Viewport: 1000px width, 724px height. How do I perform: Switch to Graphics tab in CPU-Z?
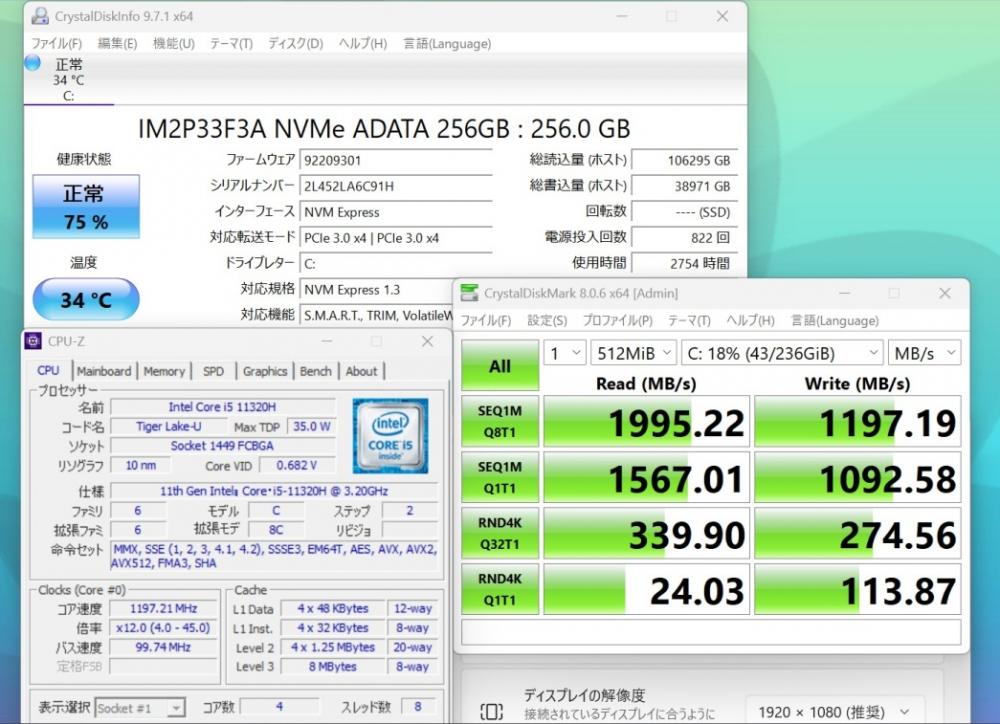pos(265,371)
